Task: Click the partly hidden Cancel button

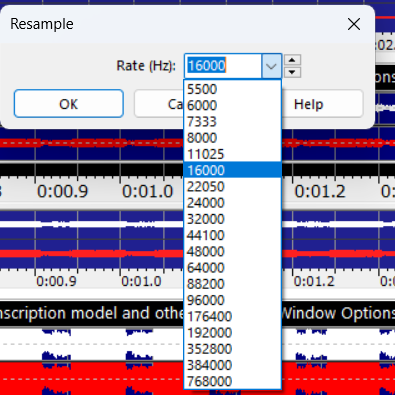Action: click(159, 104)
